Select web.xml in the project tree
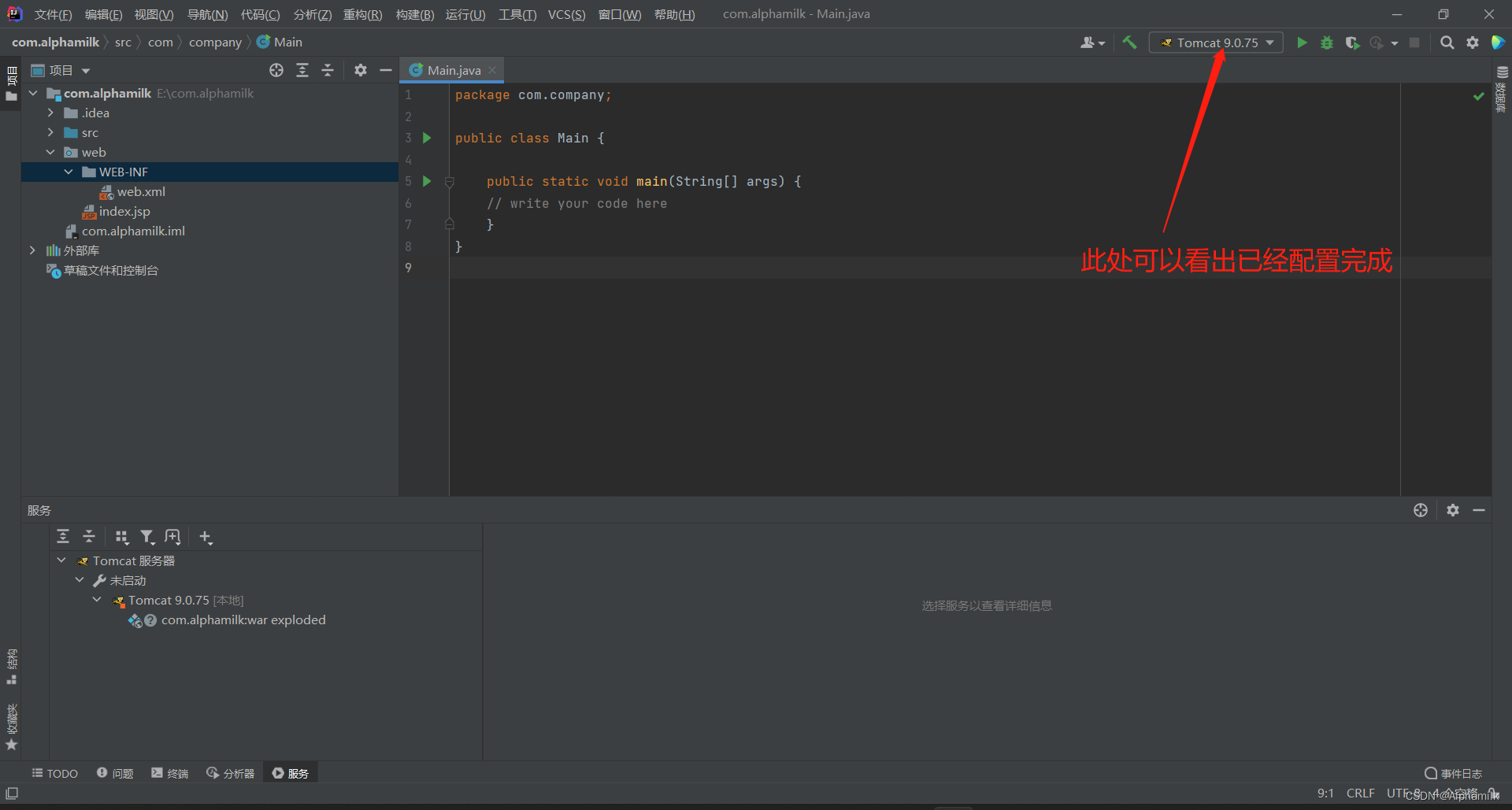Image resolution: width=1512 pixels, height=810 pixels. [x=141, y=191]
